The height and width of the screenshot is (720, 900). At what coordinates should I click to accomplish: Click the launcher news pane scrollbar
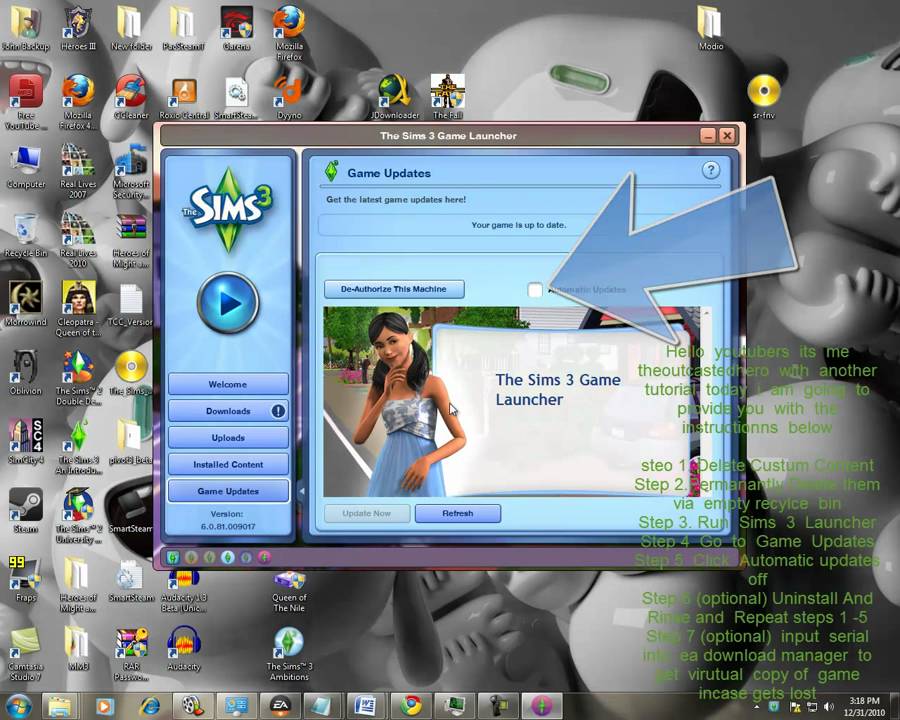(706, 402)
